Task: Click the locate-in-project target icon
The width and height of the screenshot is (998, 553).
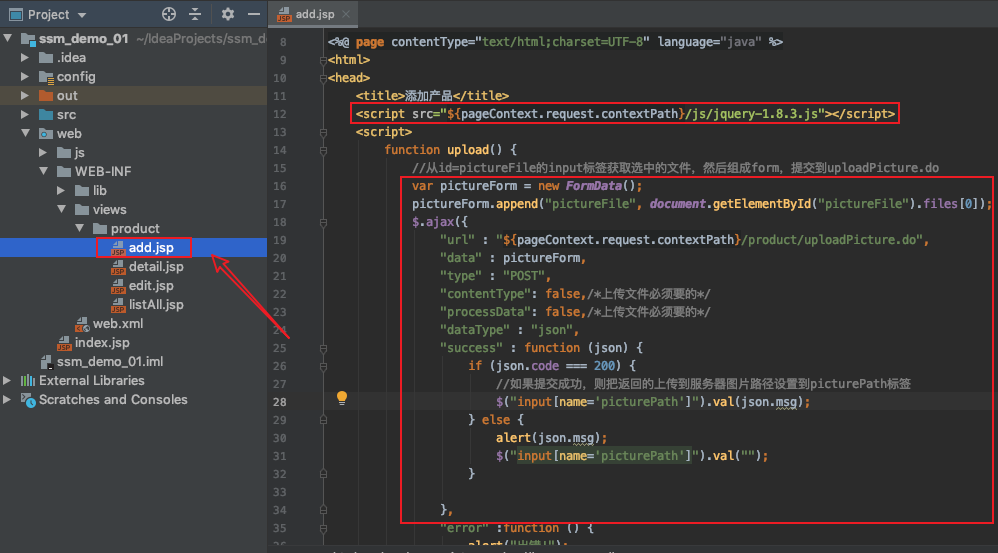Action: (x=169, y=14)
